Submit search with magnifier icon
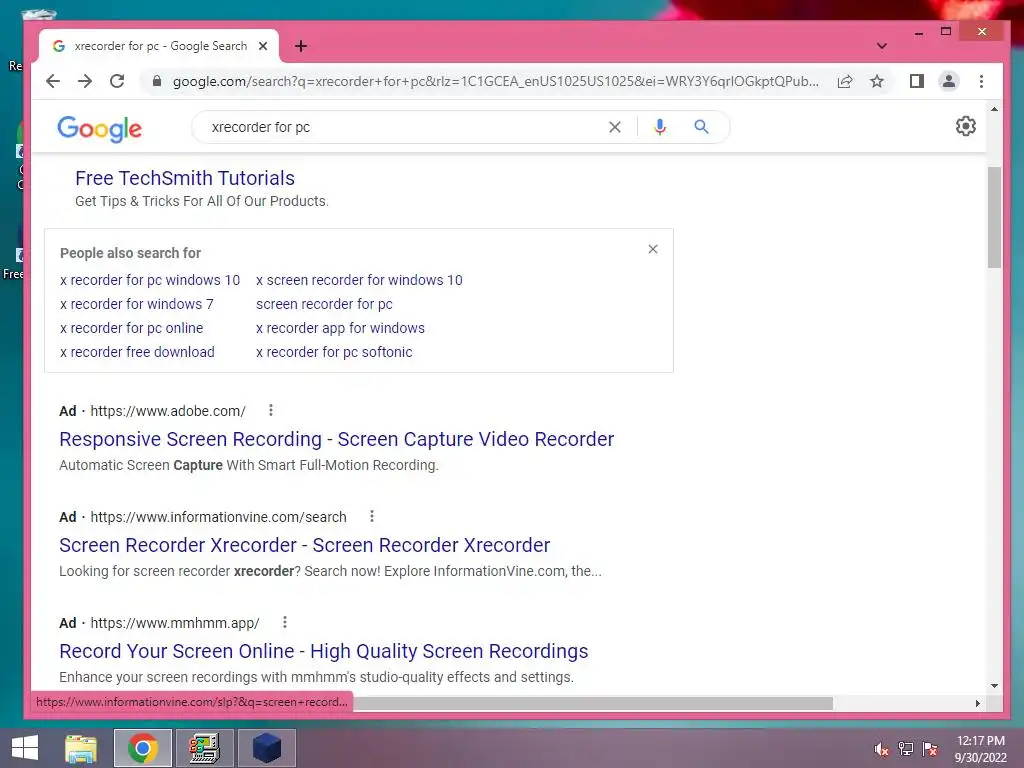 [701, 127]
